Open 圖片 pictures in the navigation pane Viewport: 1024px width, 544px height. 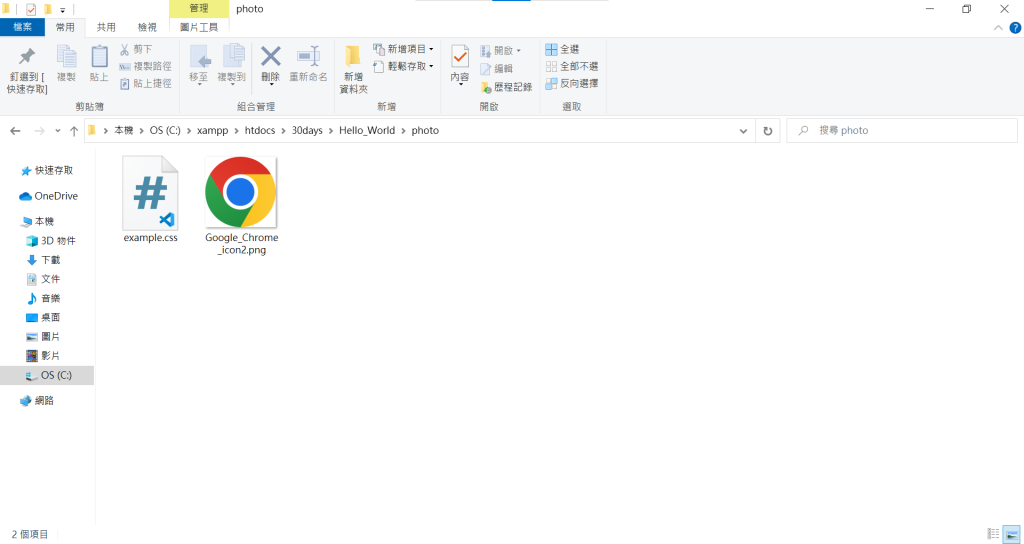coord(43,336)
